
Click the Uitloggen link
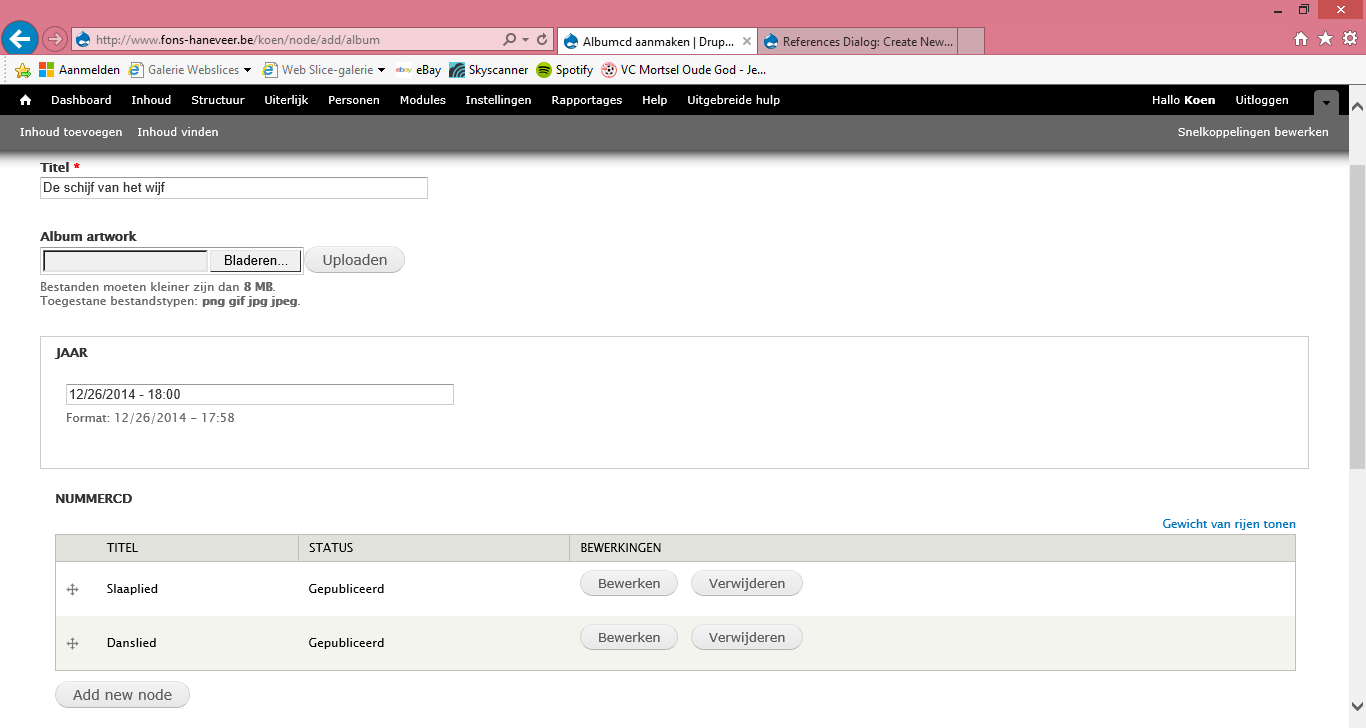point(1262,100)
